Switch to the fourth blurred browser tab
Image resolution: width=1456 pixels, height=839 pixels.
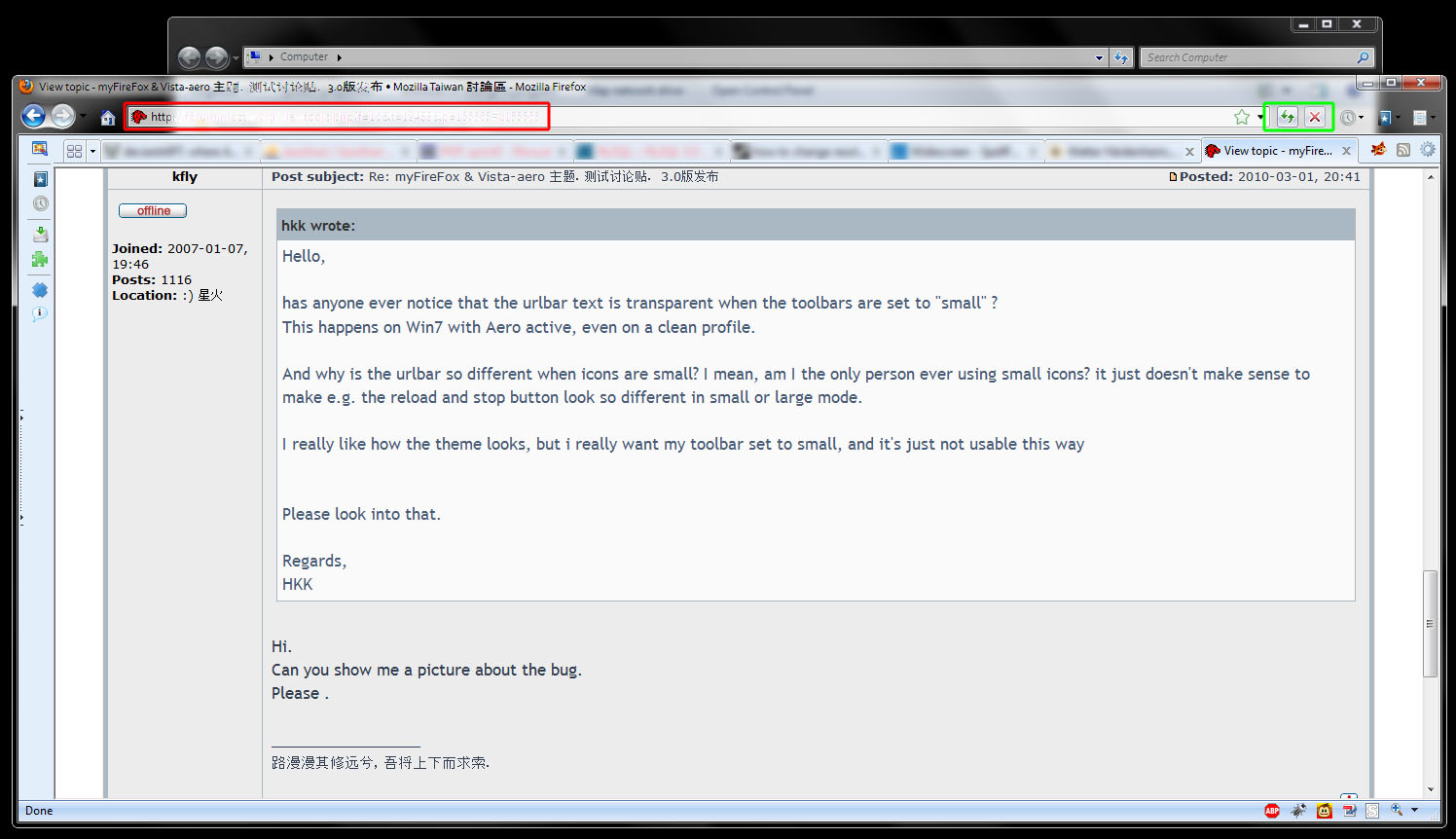(x=651, y=151)
